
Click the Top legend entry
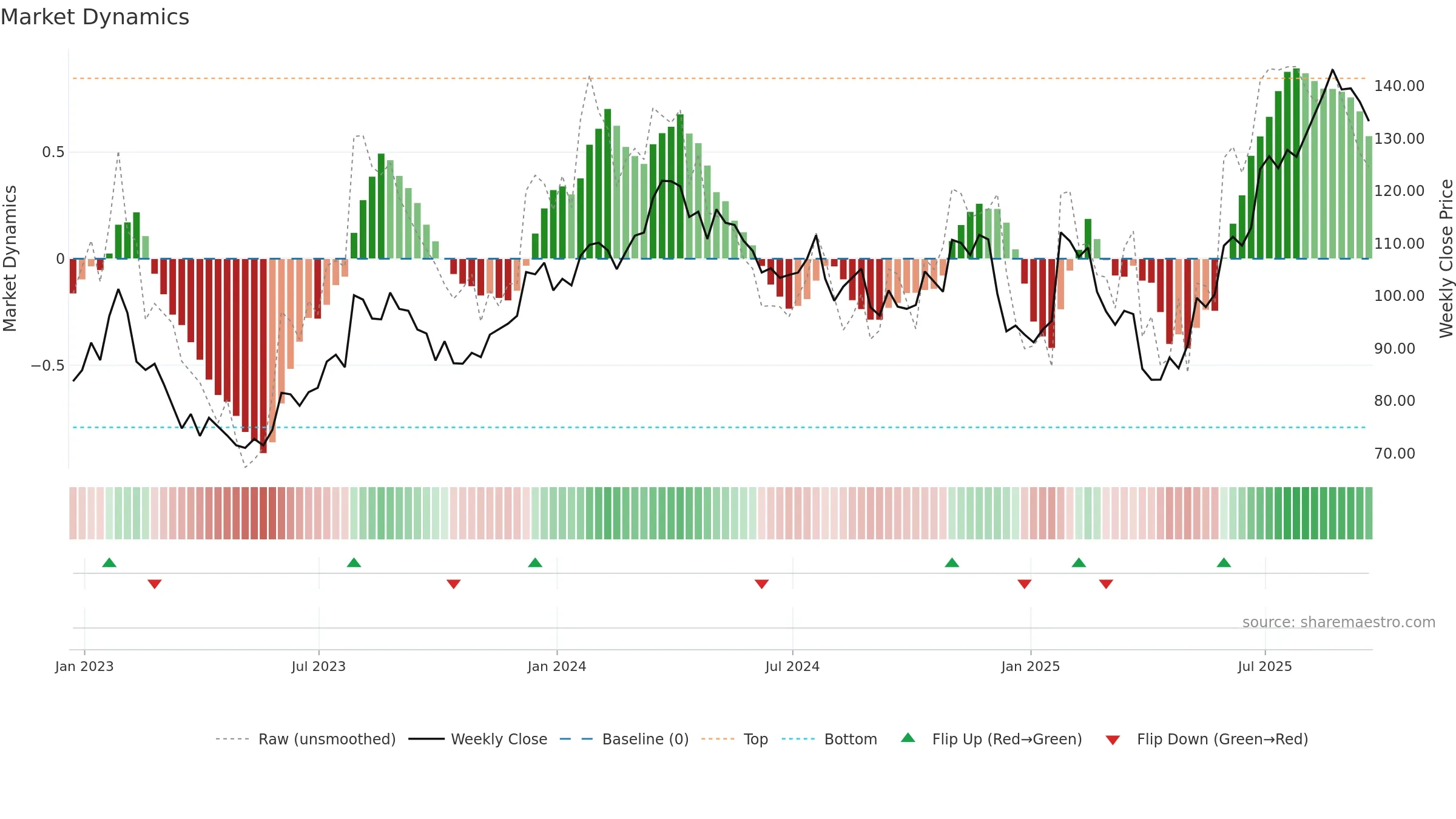[x=735, y=739]
